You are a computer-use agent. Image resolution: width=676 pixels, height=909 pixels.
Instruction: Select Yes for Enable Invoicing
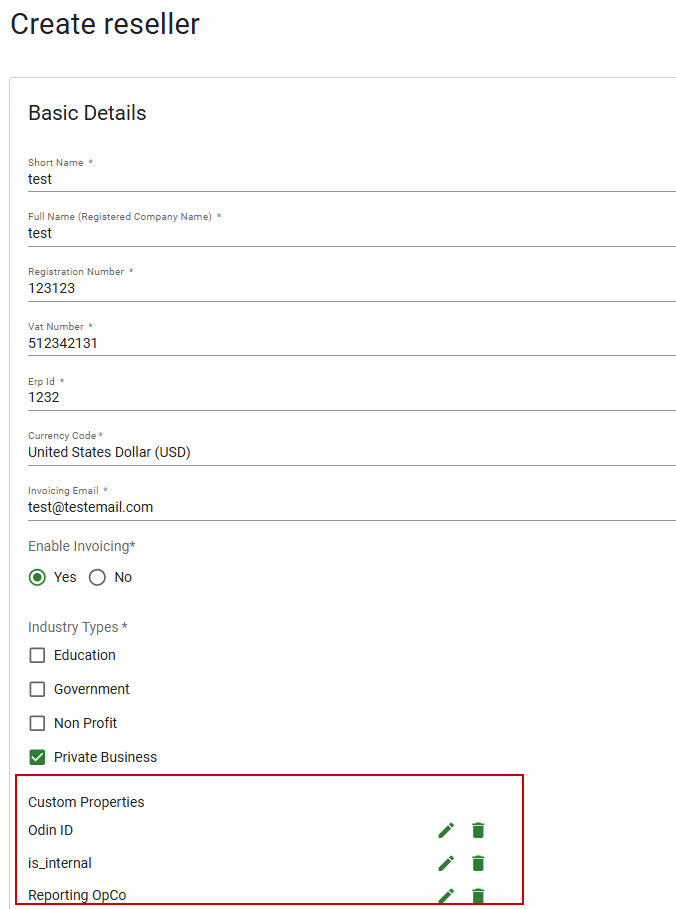click(x=37, y=577)
